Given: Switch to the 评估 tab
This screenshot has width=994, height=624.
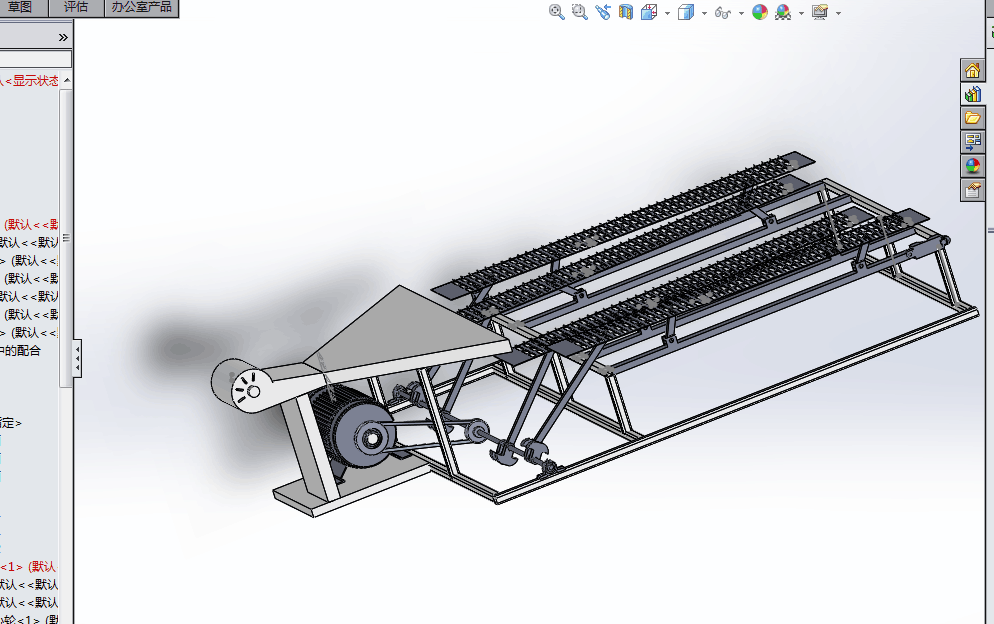Looking at the screenshot, I should 76,8.
